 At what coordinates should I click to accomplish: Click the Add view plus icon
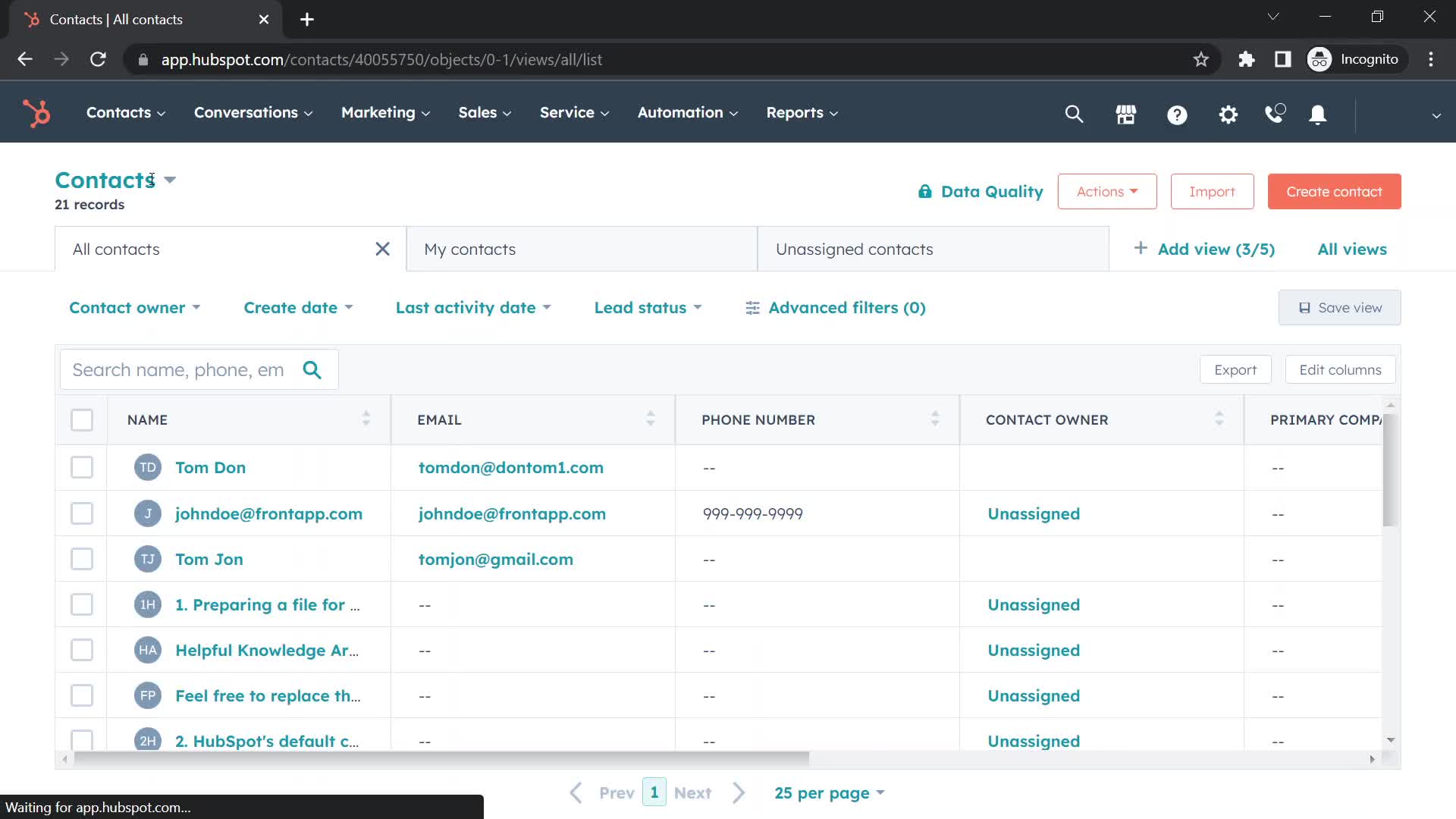point(1140,248)
